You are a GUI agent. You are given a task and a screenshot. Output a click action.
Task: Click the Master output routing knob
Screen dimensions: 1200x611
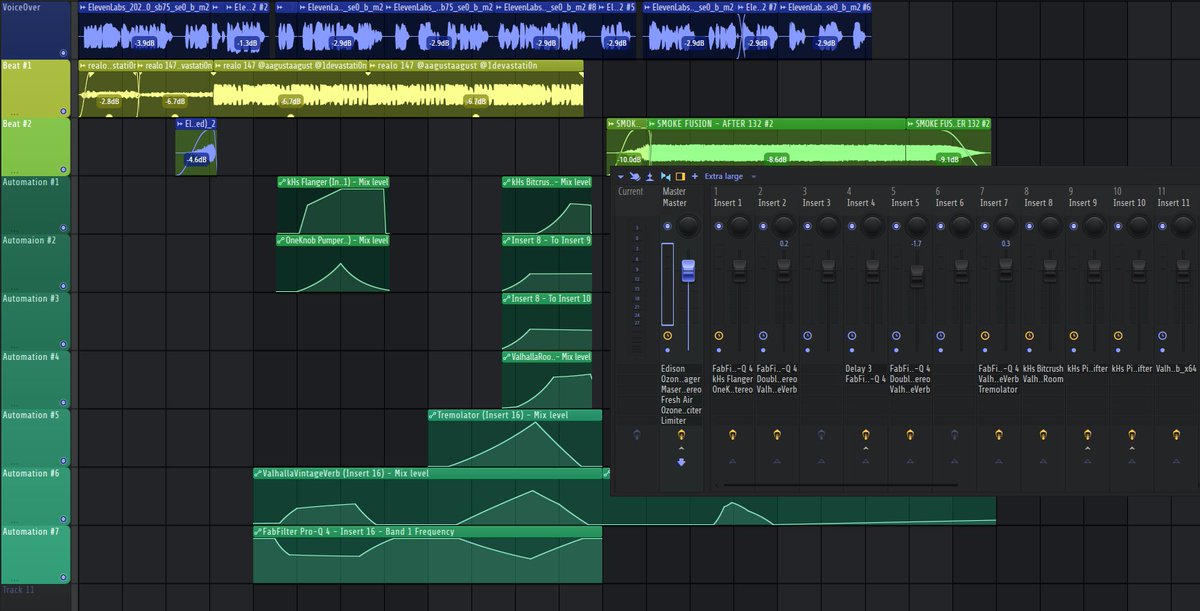click(x=682, y=434)
